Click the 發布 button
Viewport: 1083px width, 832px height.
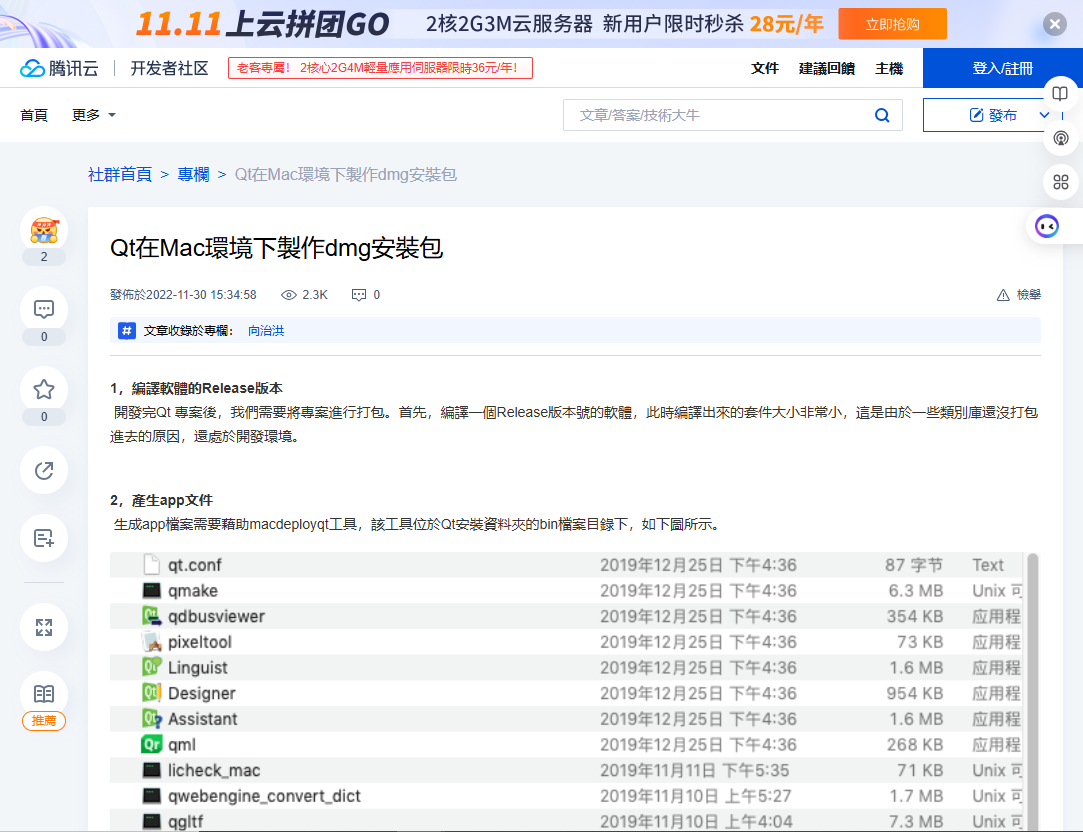[x=993, y=115]
